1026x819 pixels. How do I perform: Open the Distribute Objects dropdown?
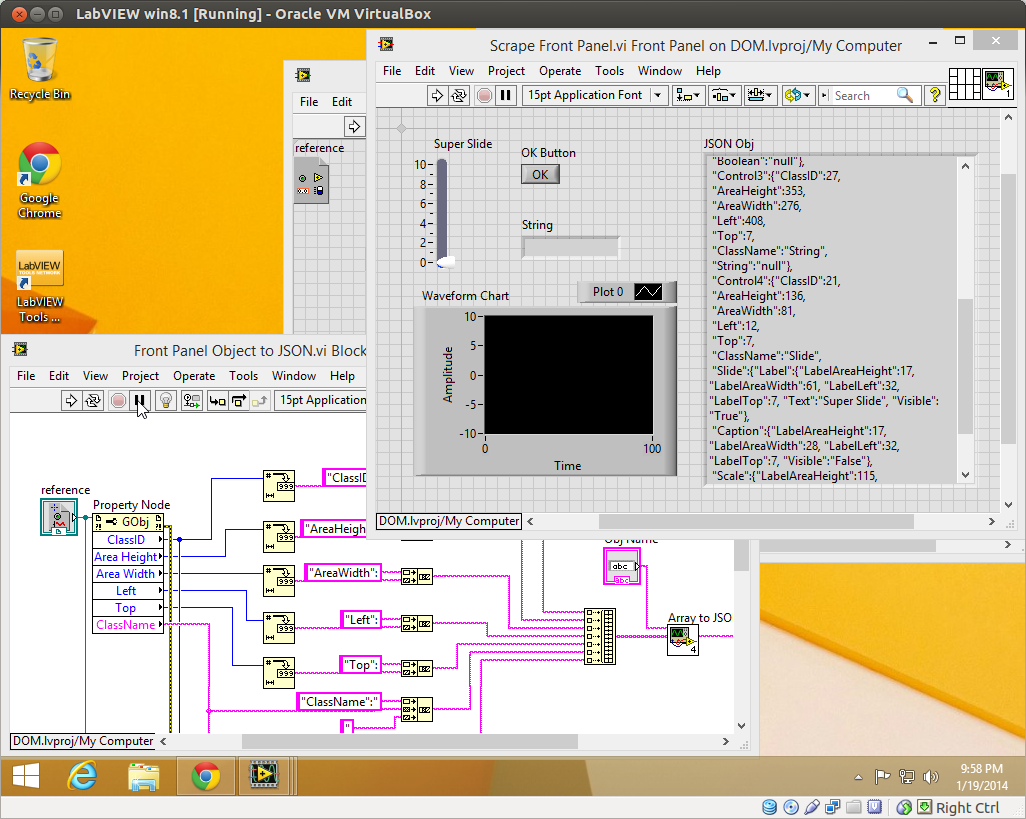click(x=723, y=95)
